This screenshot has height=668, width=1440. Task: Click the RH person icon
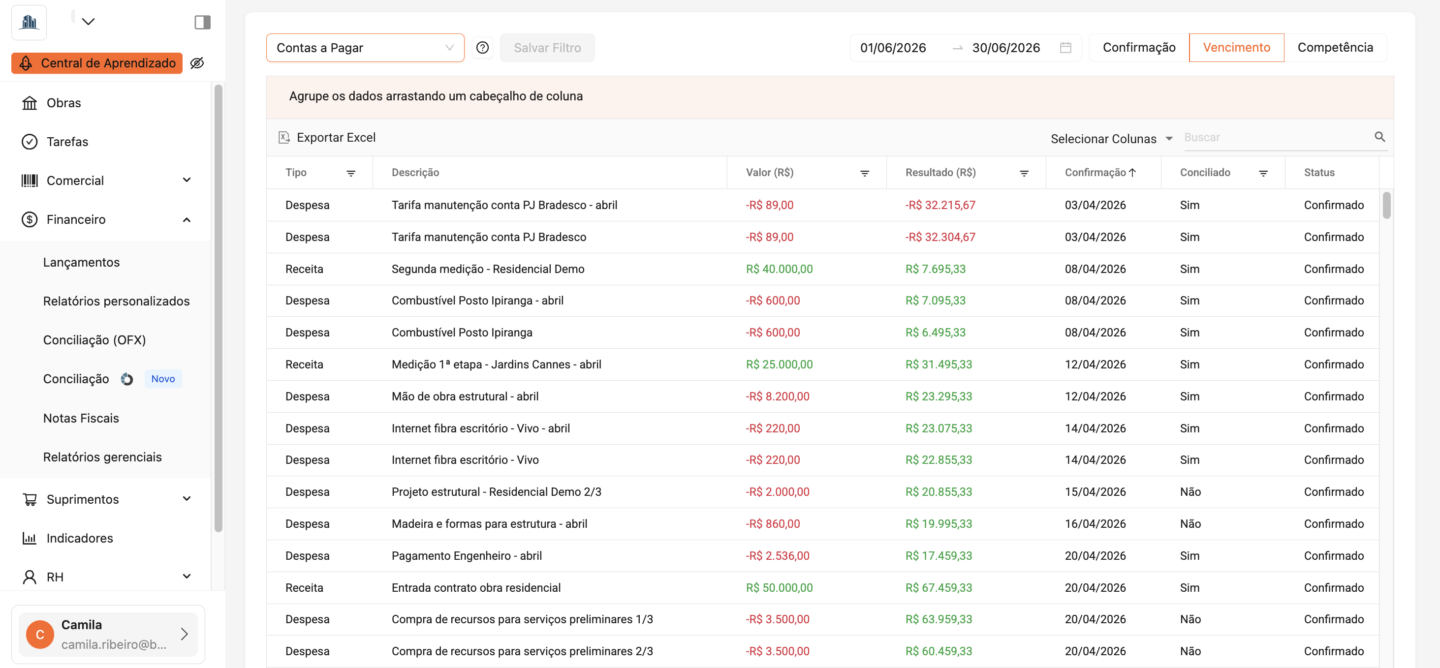(x=29, y=577)
